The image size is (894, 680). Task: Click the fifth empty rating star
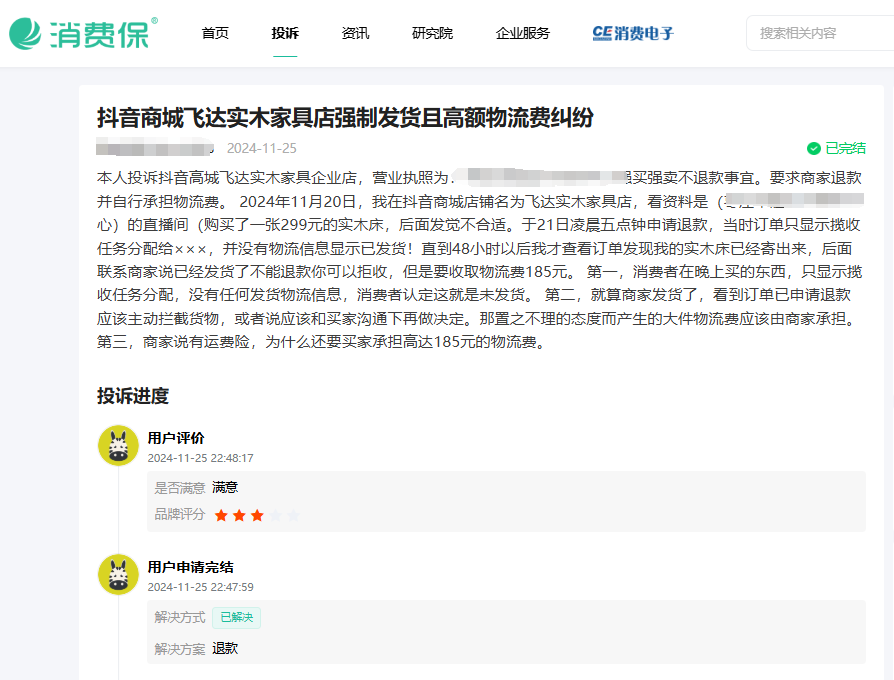coord(294,515)
